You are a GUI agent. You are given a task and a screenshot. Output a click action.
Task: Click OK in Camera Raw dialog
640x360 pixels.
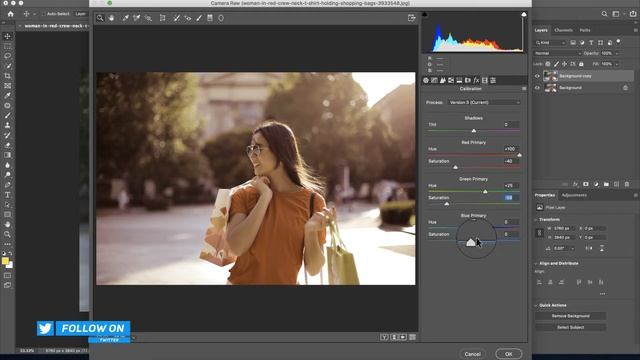[x=509, y=354]
